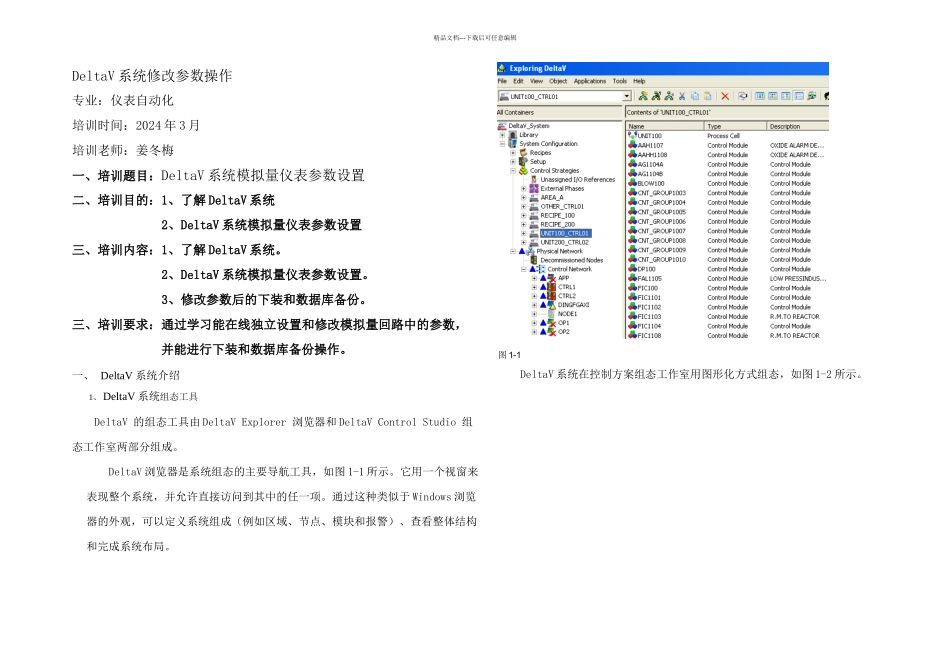Select the FIC1103 module row
Screen dimensions: 950x672
(727, 316)
